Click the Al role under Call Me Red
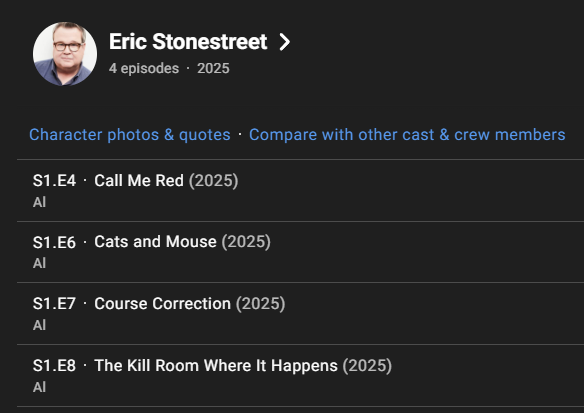 pos(39,202)
